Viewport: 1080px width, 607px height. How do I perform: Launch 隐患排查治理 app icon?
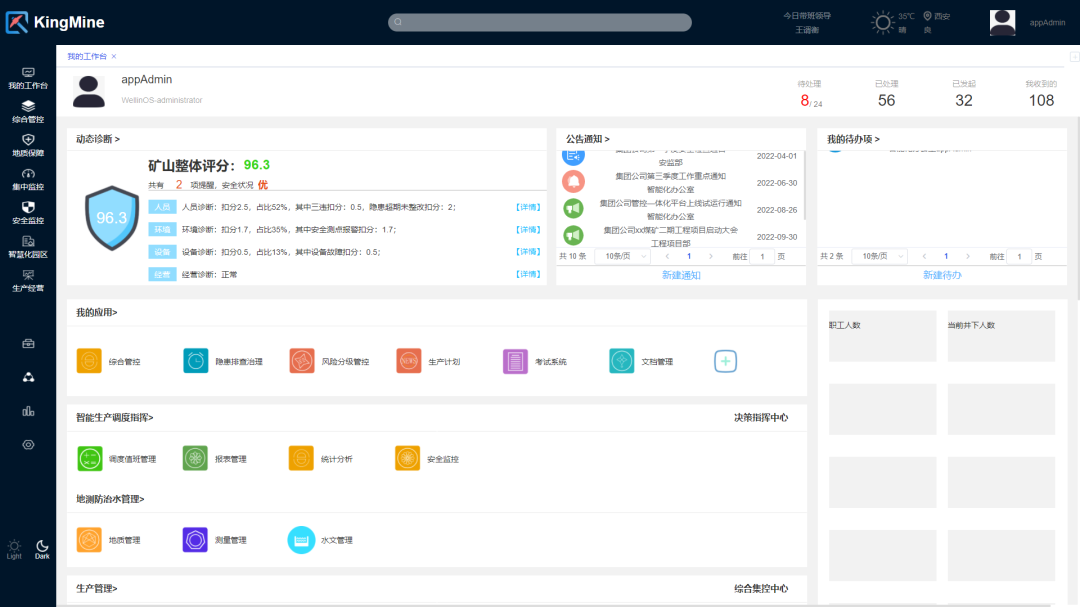tap(196, 361)
